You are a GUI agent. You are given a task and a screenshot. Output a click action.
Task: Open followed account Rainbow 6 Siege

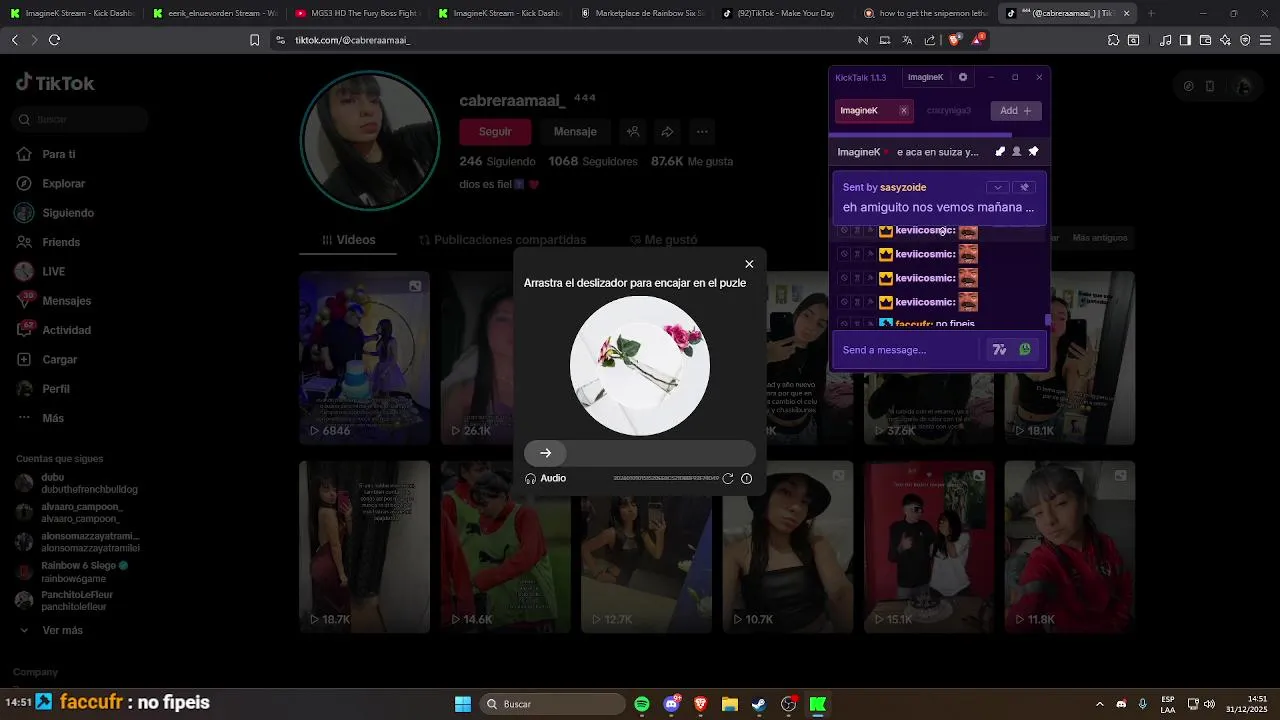(76, 572)
